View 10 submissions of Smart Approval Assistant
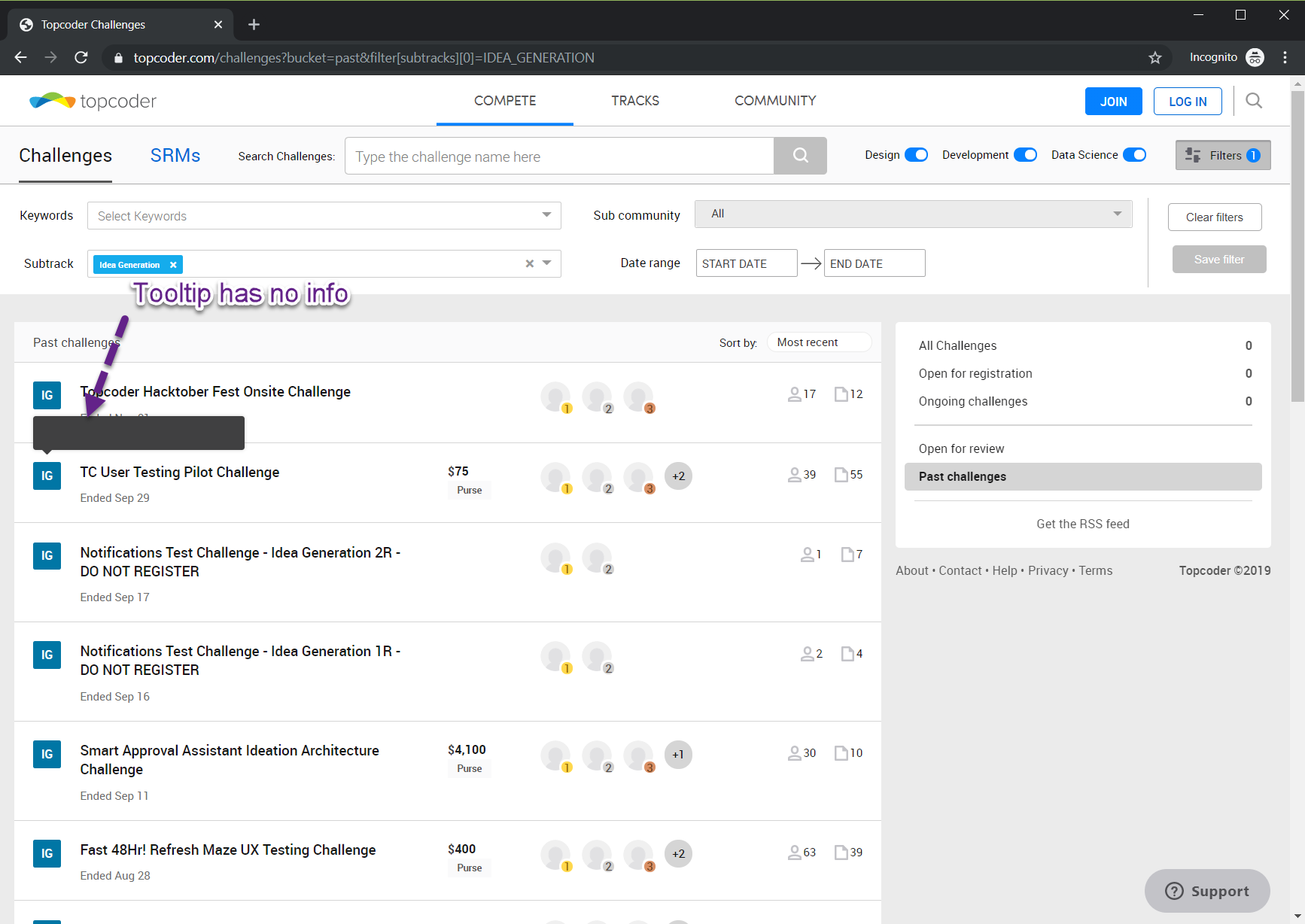The height and width of the screenshot is (924, 1305). pyautogui.click(x=849, y=752)
